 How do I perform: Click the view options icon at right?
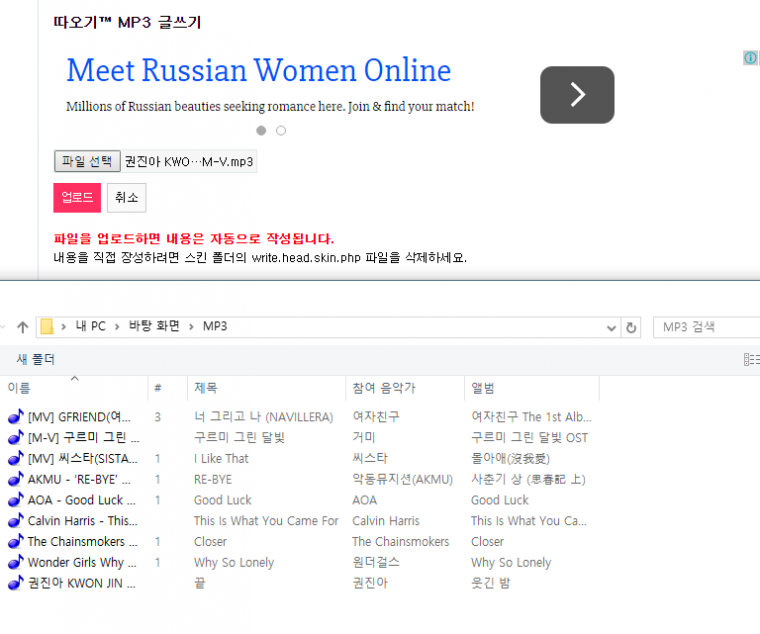tap(751, 359)
